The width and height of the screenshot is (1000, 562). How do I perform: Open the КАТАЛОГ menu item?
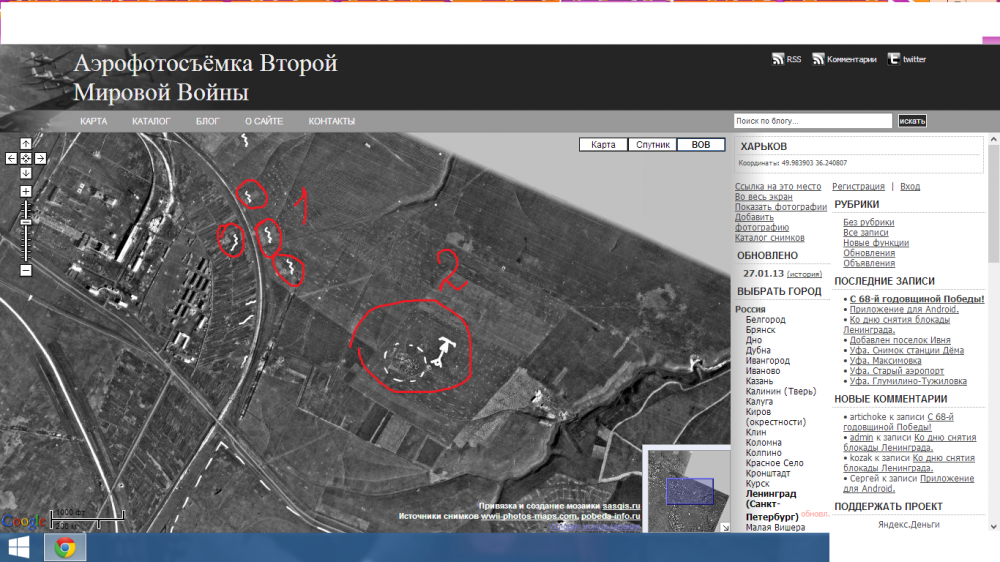151,121
